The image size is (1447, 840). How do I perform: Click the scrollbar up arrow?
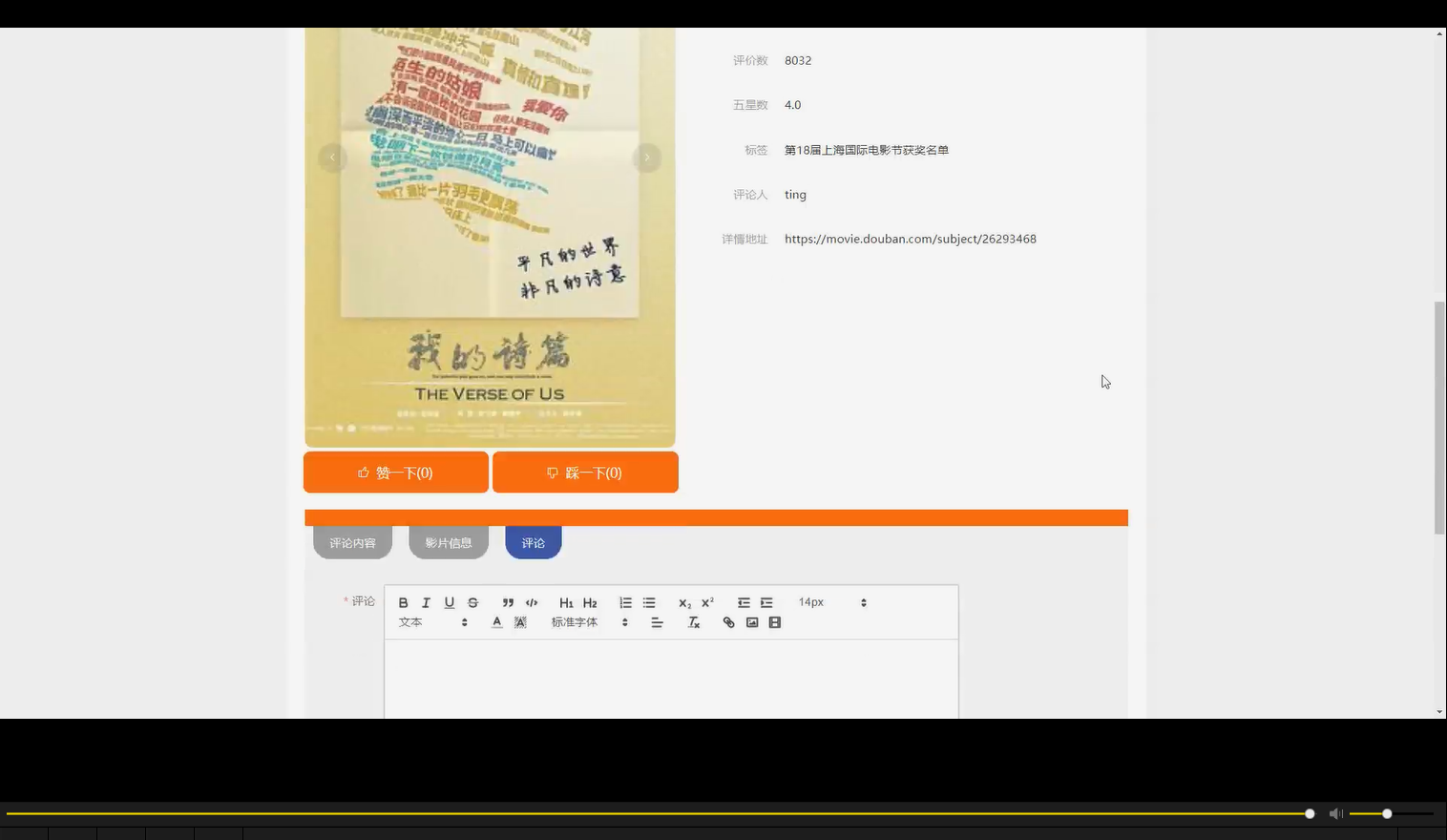click(x=1439, y=34)
